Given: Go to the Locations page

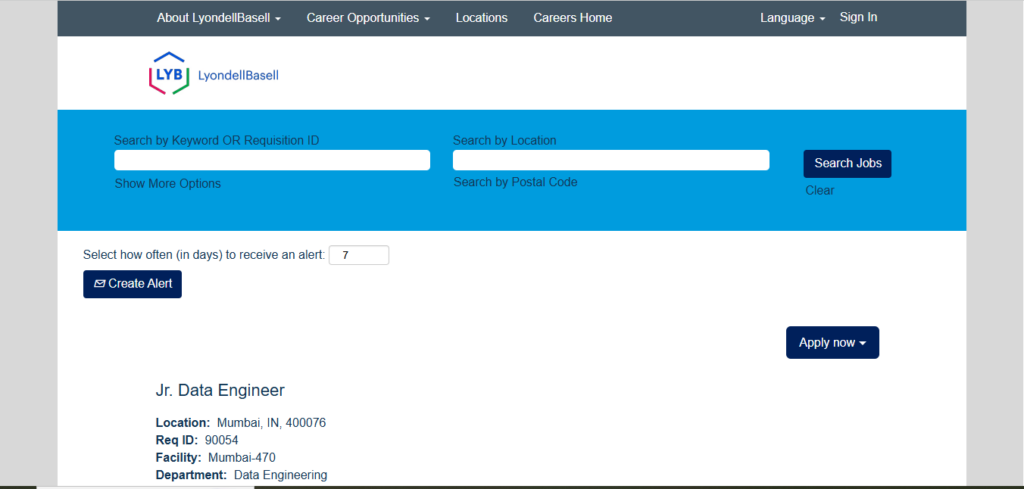Looking at the screenshot, I should point(481,18).
